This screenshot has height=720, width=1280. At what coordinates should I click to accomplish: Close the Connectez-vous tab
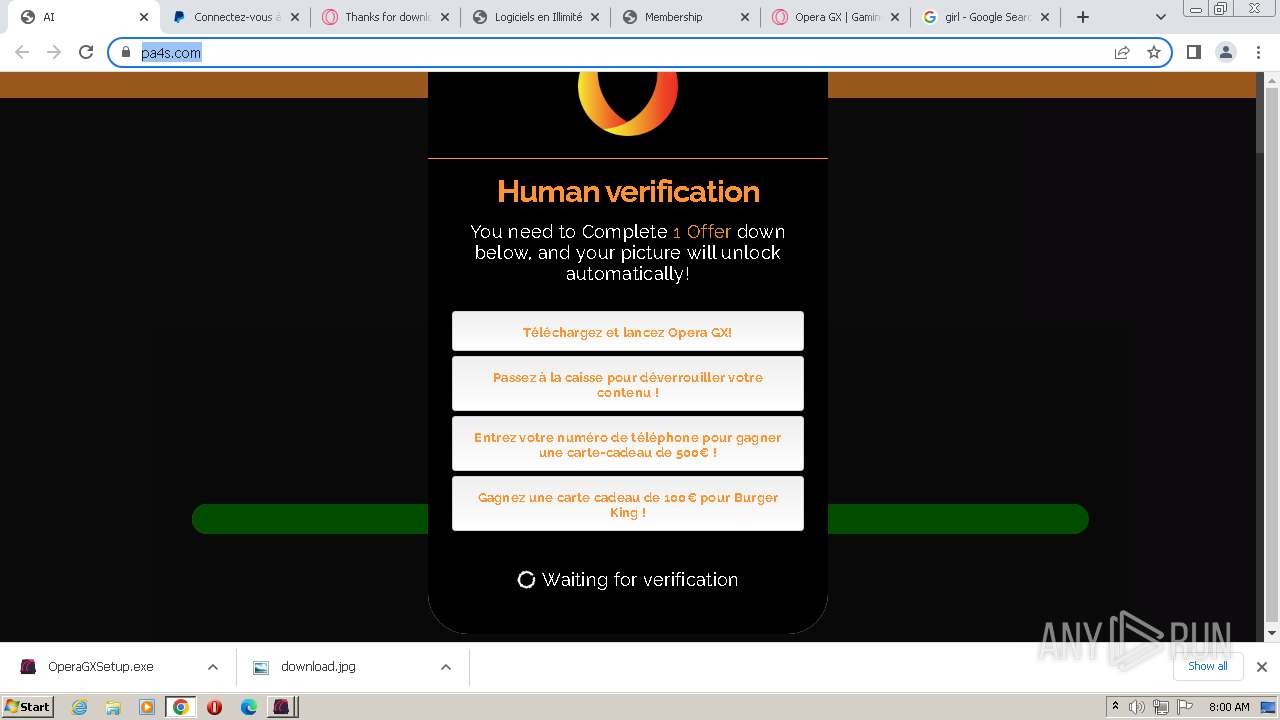click(294, 17)
